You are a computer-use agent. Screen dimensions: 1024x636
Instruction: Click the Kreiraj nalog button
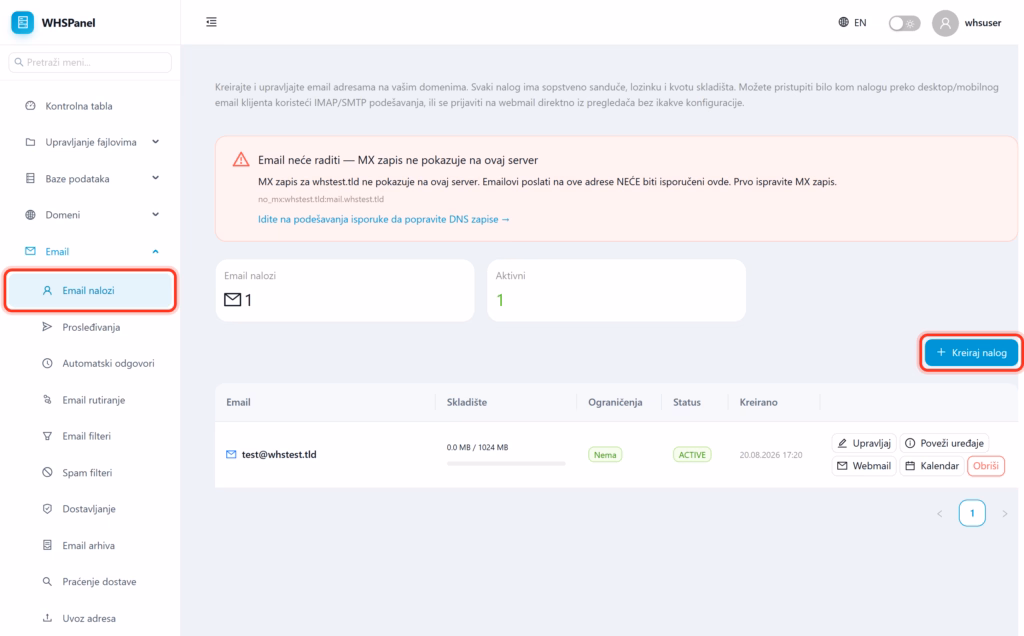971,353
